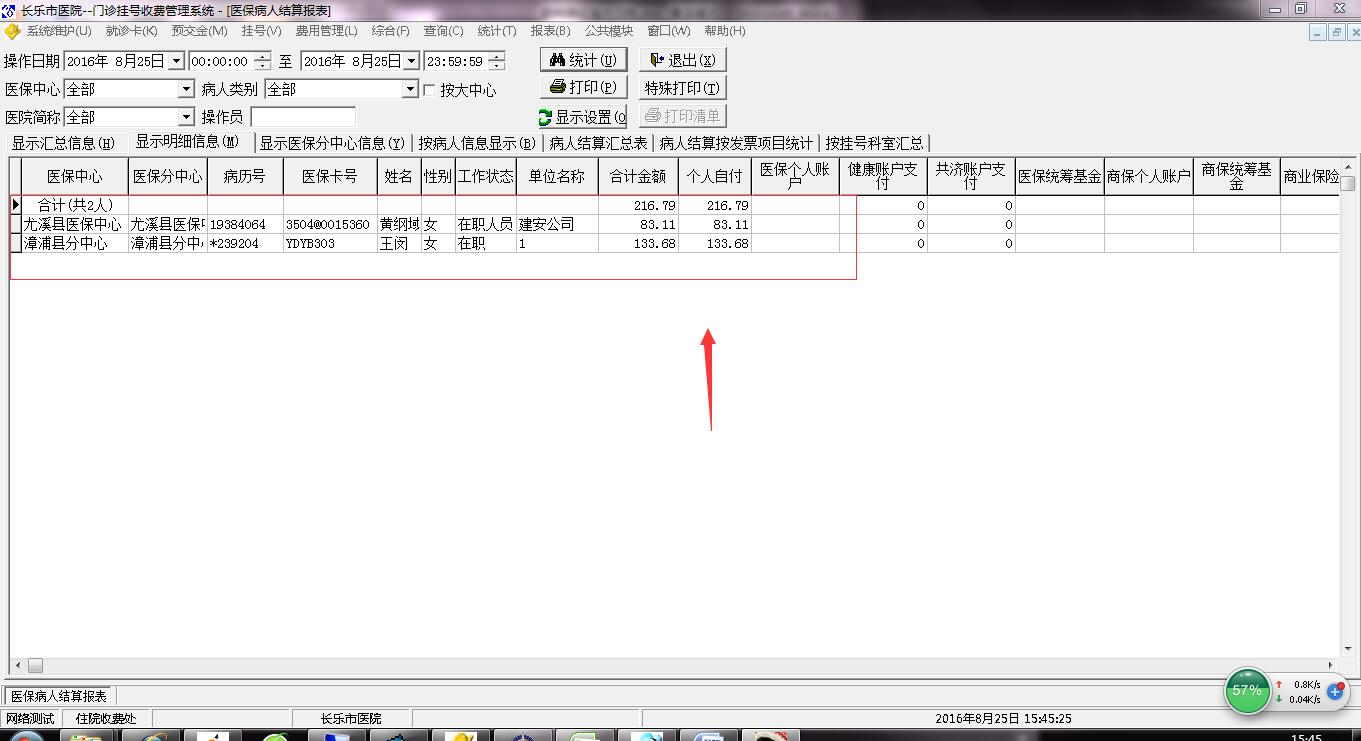1361x741 pixels.
Task: Click the 医保分中心 column header
Action: click(168, 176)
